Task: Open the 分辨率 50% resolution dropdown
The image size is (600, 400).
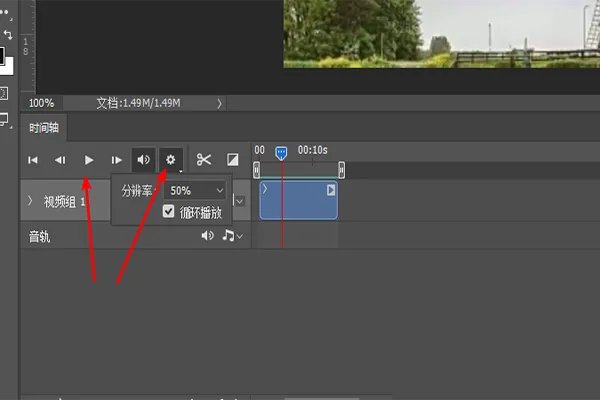Action: (196, 190)
